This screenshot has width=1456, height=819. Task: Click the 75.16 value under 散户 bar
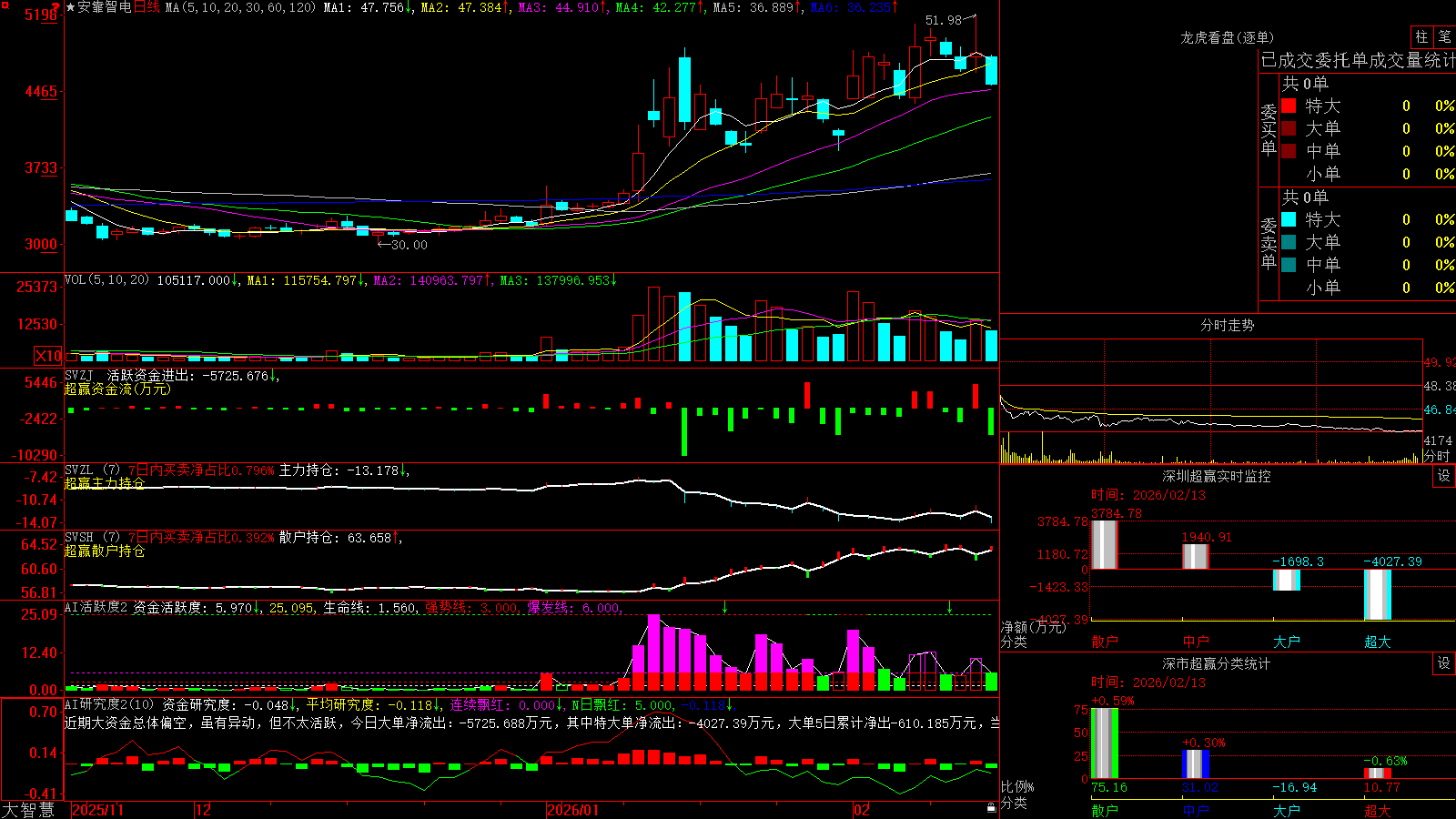click(1109, 787)
